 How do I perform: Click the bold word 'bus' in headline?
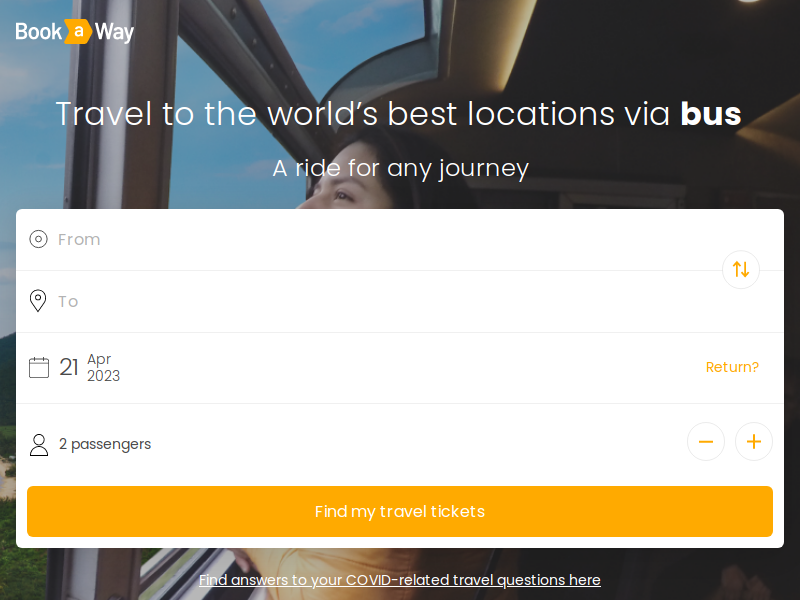point(711,113)
